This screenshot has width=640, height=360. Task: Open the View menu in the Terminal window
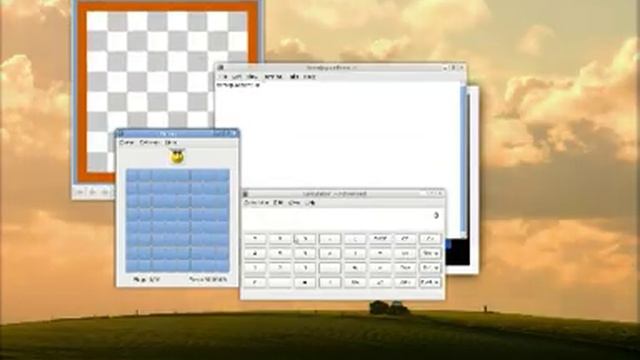(x=253, y=77)
